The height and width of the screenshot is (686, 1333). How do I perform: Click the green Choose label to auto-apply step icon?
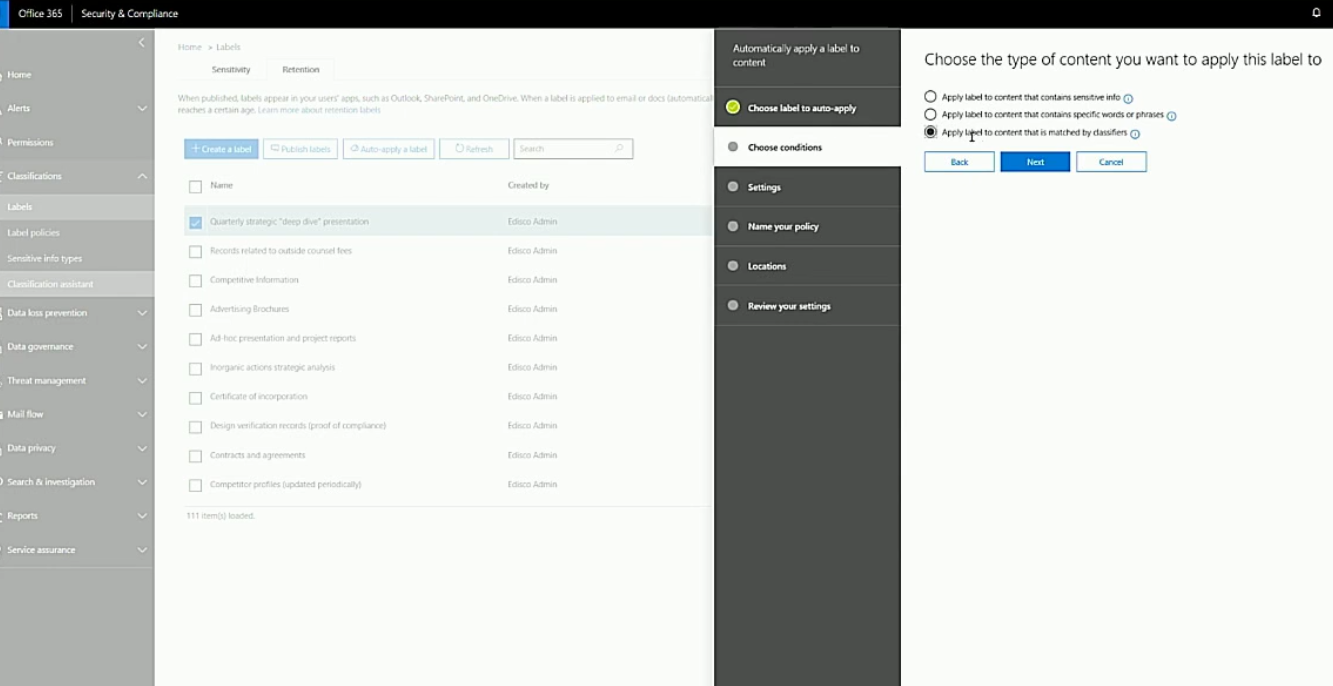(733, 107)
